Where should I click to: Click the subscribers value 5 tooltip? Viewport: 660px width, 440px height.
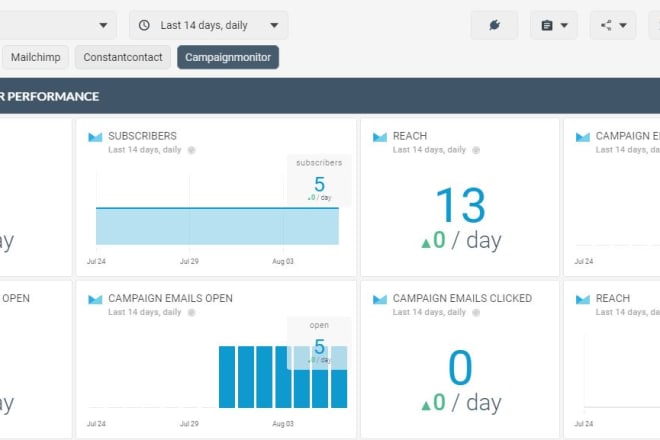pos(319,181)
